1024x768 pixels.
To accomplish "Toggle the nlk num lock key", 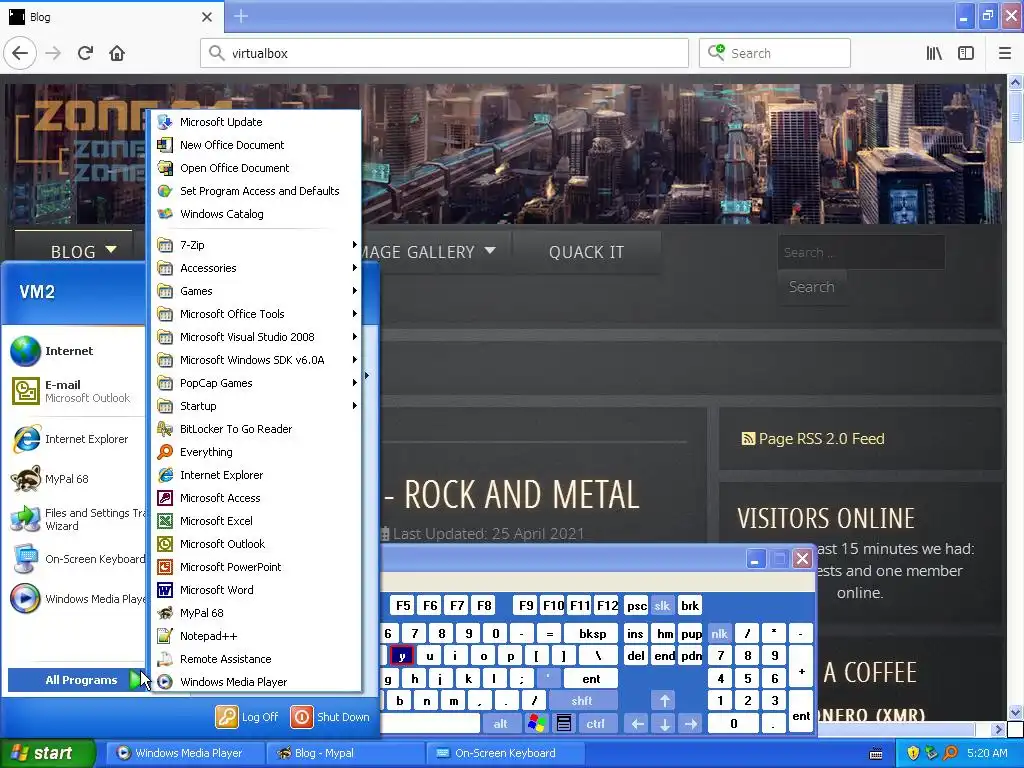I will coord(720,634).
